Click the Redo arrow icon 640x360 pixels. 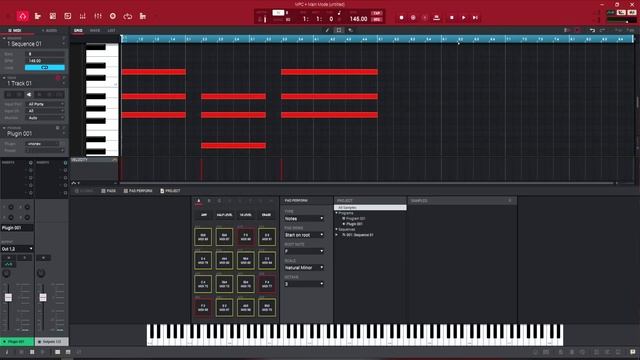point(602,30)
